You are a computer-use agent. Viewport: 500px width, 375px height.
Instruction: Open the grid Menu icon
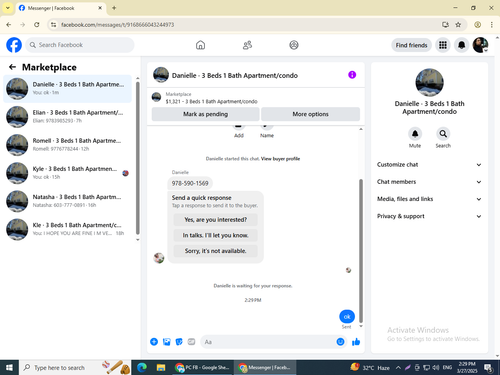click(x=443, y=45)
